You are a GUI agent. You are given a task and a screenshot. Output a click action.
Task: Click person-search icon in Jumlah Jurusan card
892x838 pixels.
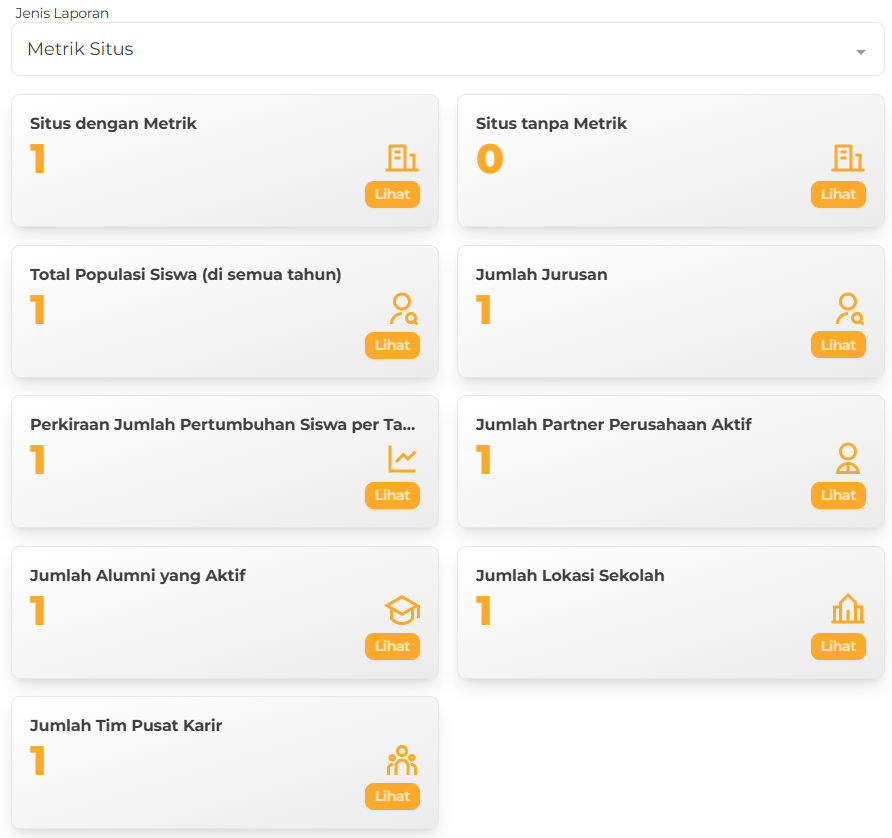848,308
